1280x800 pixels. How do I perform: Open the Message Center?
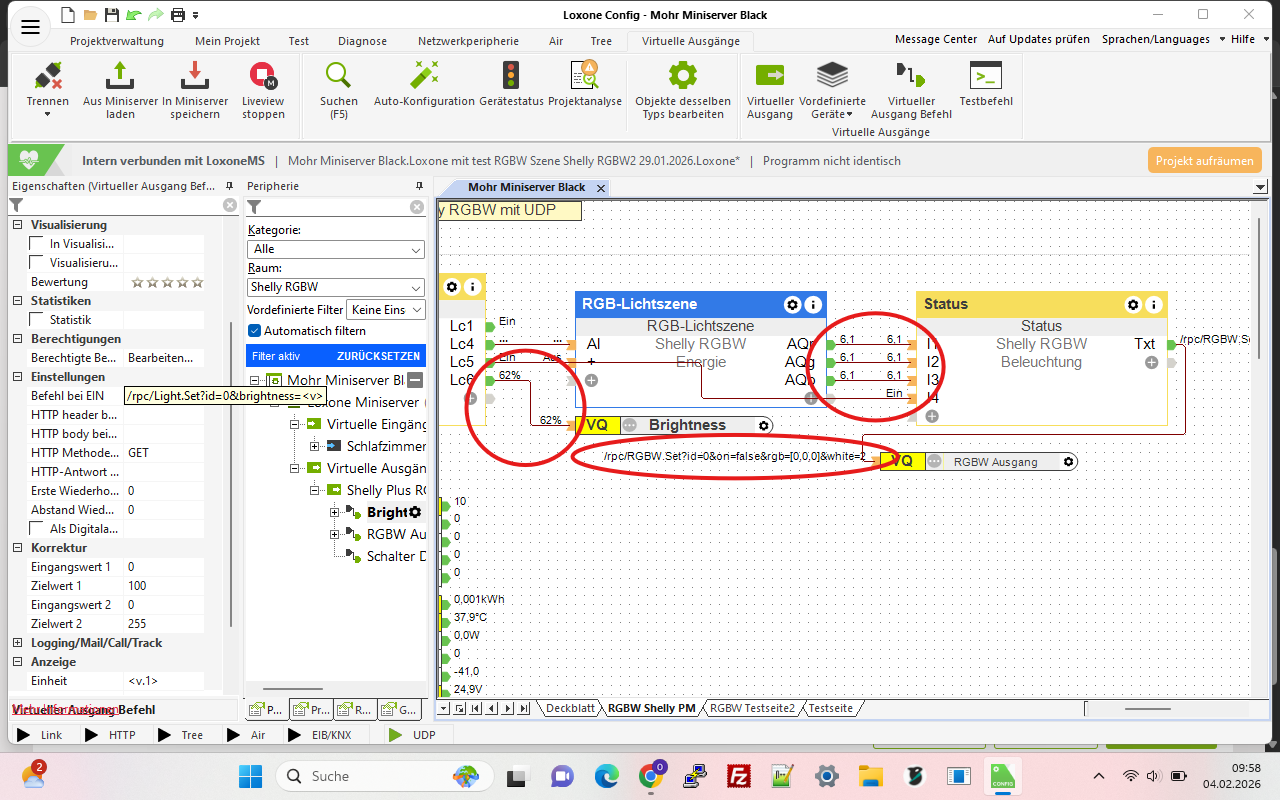[936, 39]
